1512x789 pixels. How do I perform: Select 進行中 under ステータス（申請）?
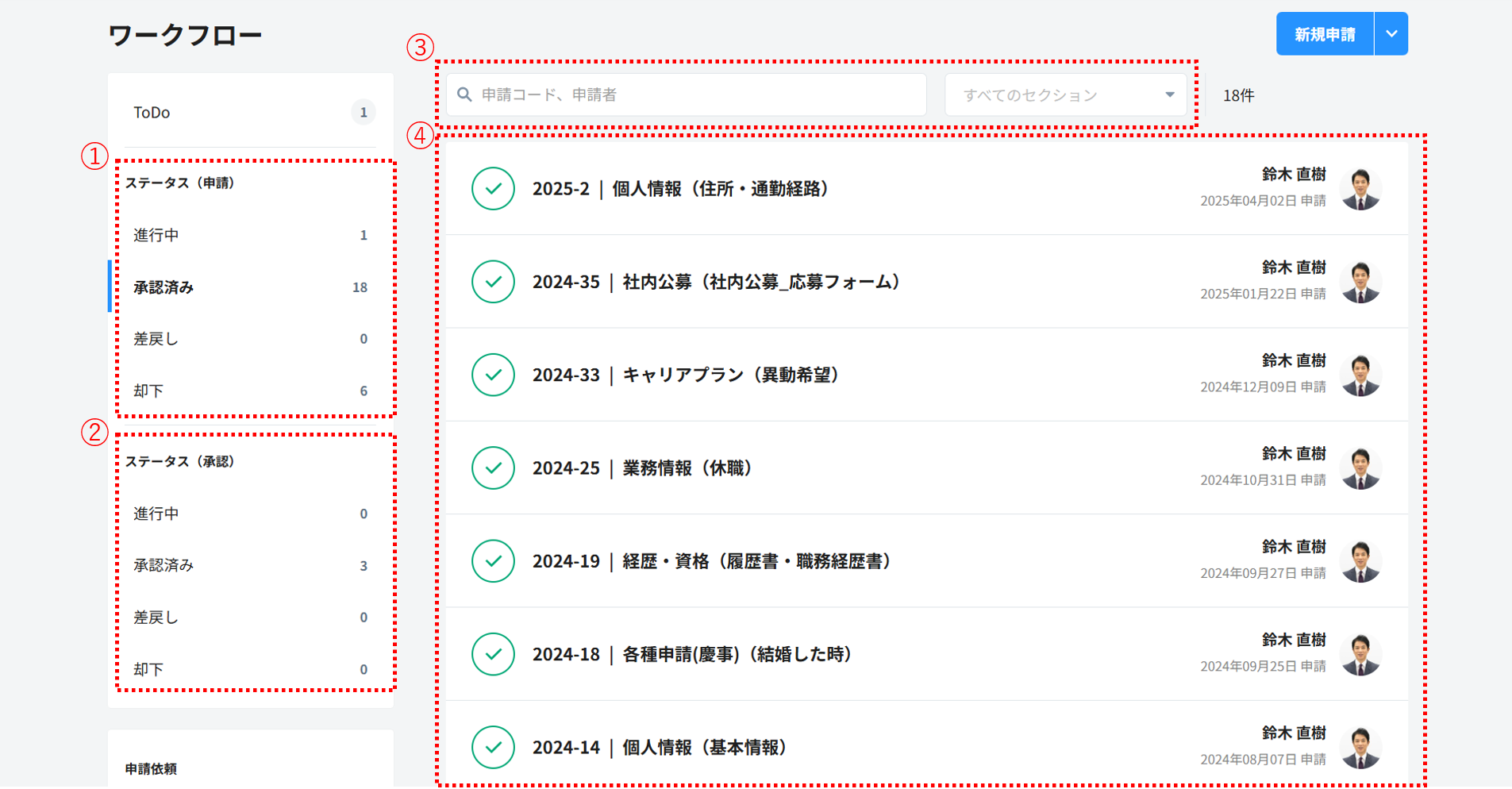[x=251, y=236]
